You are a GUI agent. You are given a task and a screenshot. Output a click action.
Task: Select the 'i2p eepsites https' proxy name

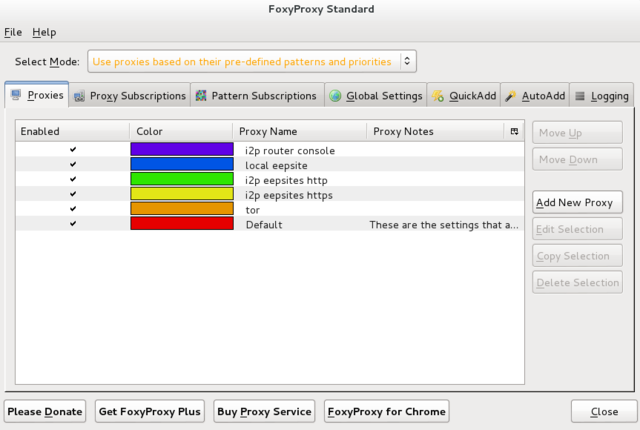point(289,195)
